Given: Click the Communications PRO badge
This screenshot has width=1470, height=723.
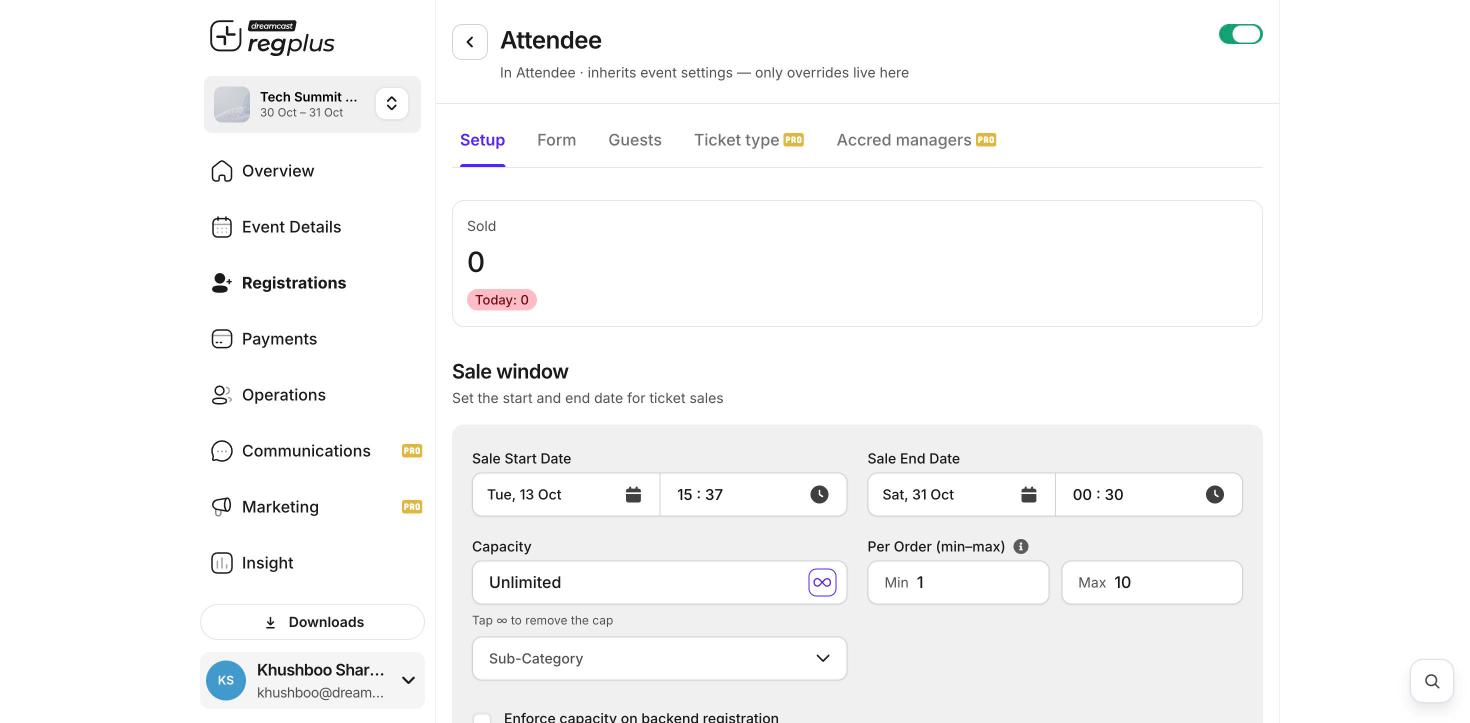Looking at the screenshot, I should pyautogui.click(x=412, y=451).
